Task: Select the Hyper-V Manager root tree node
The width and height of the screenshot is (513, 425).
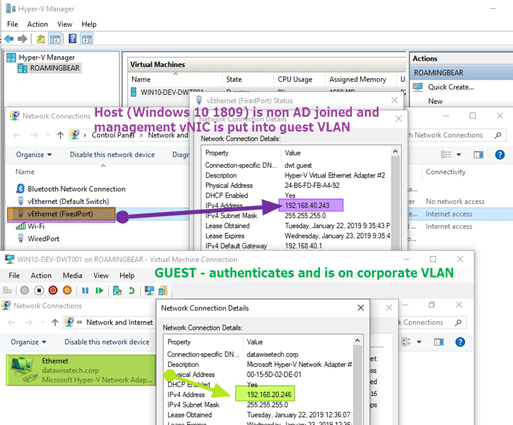Action: click(47, 57)
